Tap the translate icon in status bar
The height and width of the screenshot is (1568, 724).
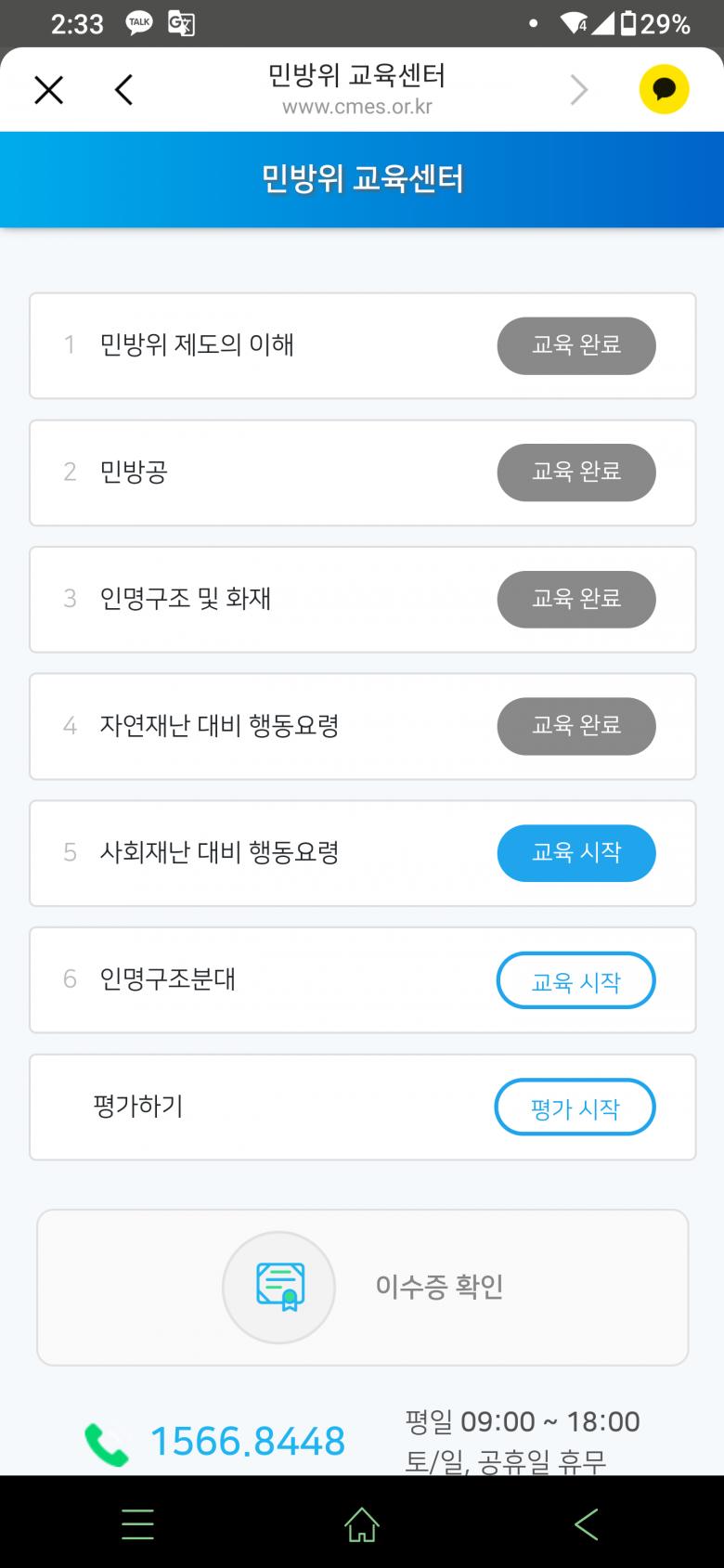click(x=181, y=24)
